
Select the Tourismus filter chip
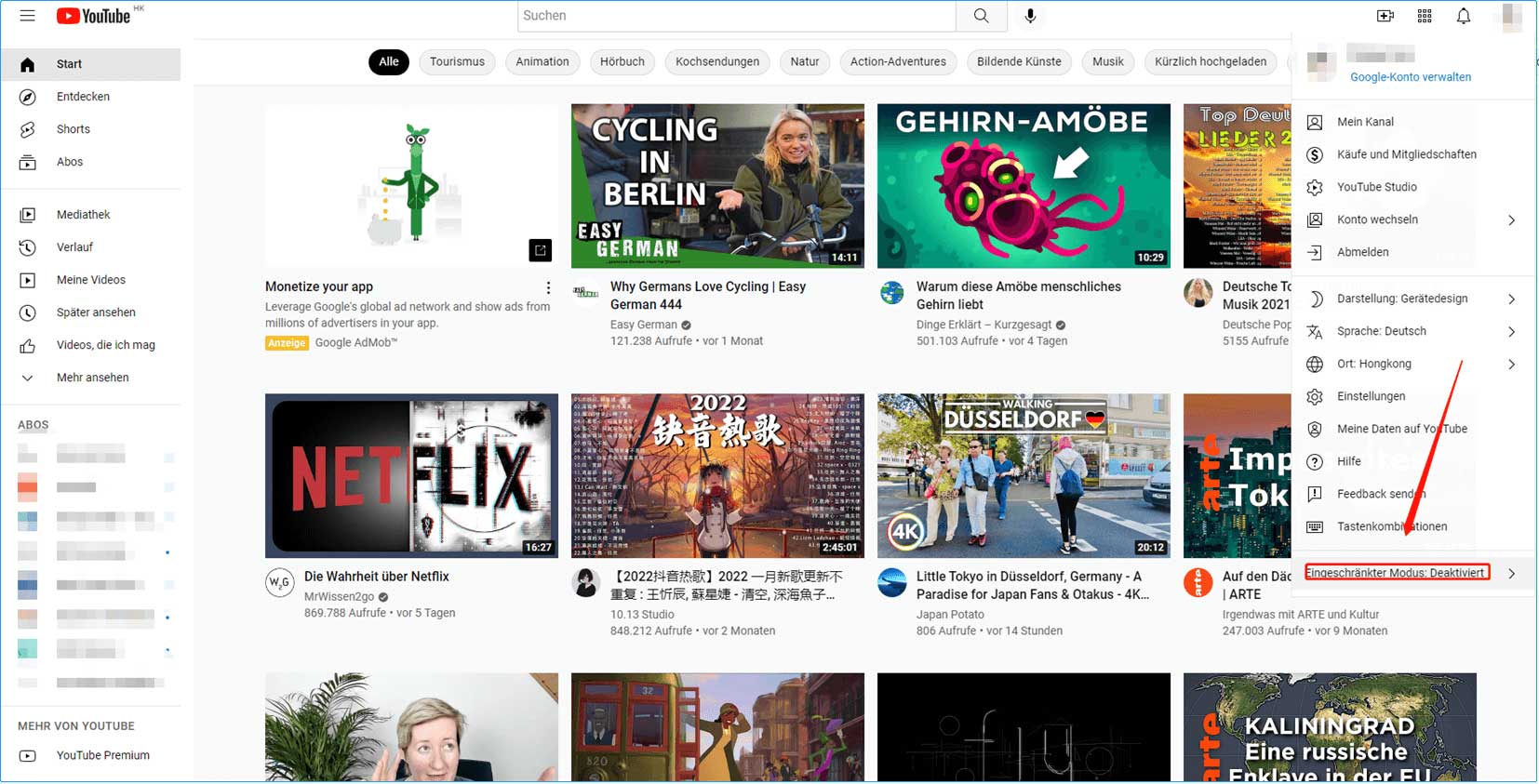point(457,62)
